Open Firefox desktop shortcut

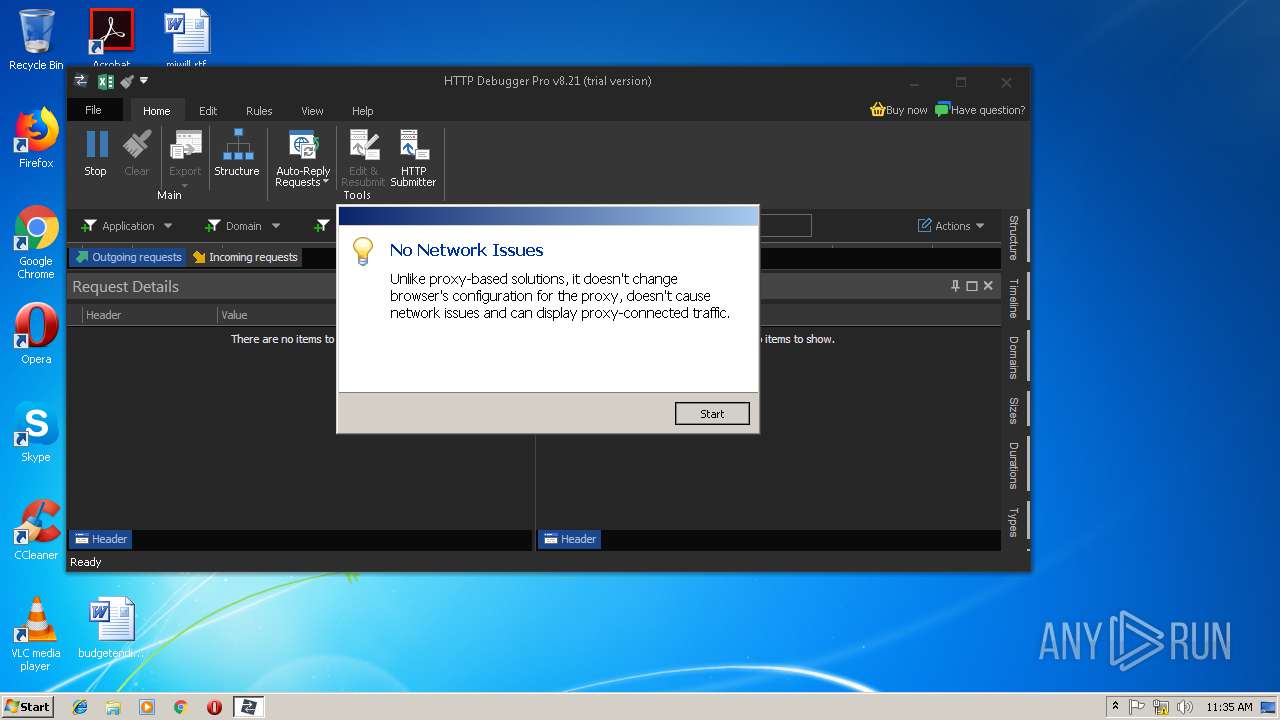coord(36,139)
